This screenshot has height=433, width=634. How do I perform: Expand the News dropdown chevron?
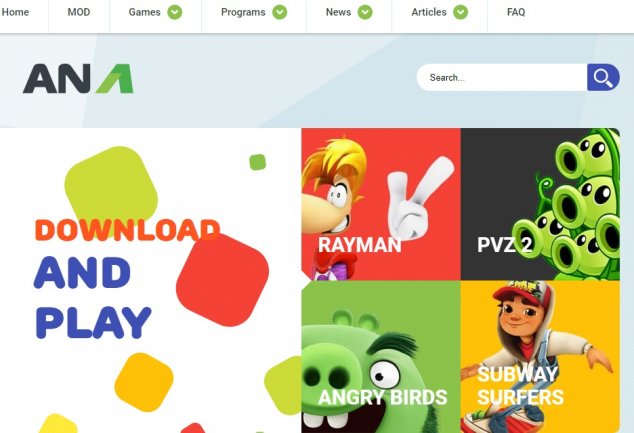[365, 12]
